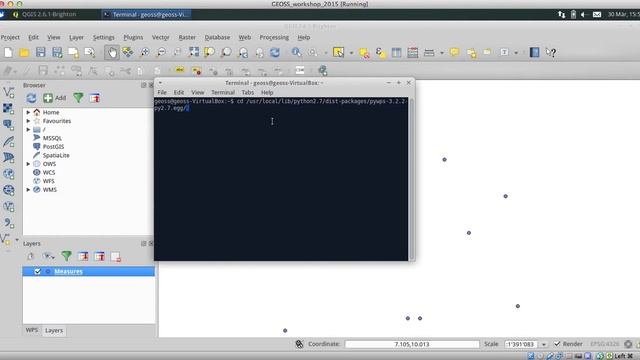Open the Raster menu
Image resolution: width=640 pixels, height=360 pixels.
187,37
